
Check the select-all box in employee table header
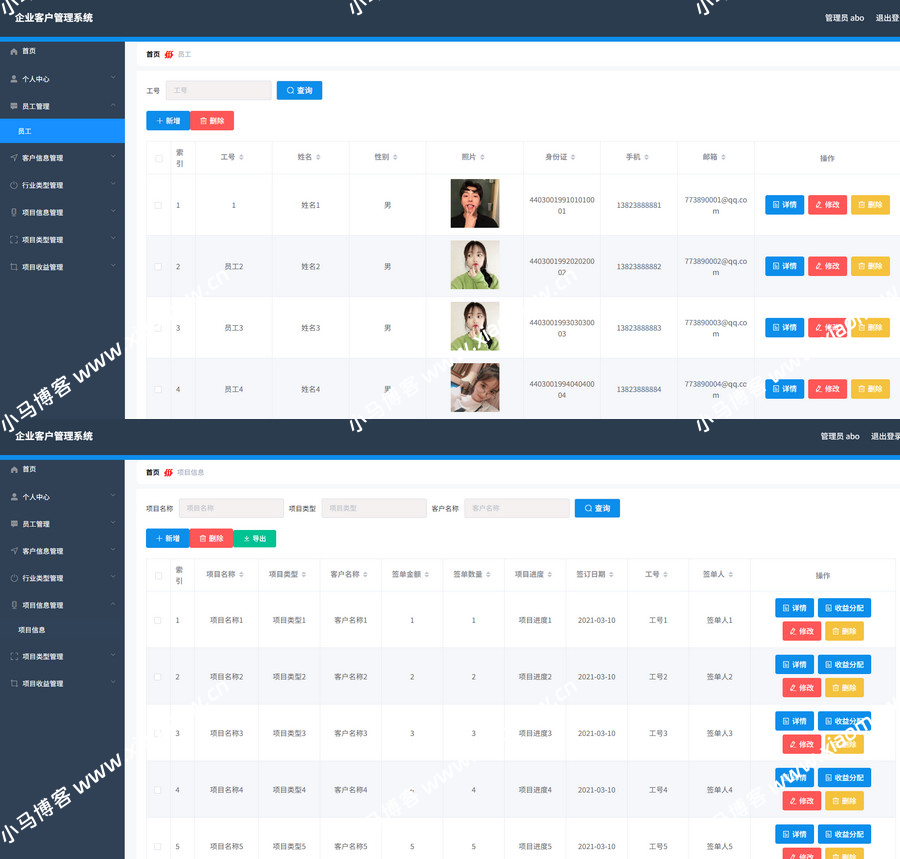pyautogui.click(x=158, y=158)
